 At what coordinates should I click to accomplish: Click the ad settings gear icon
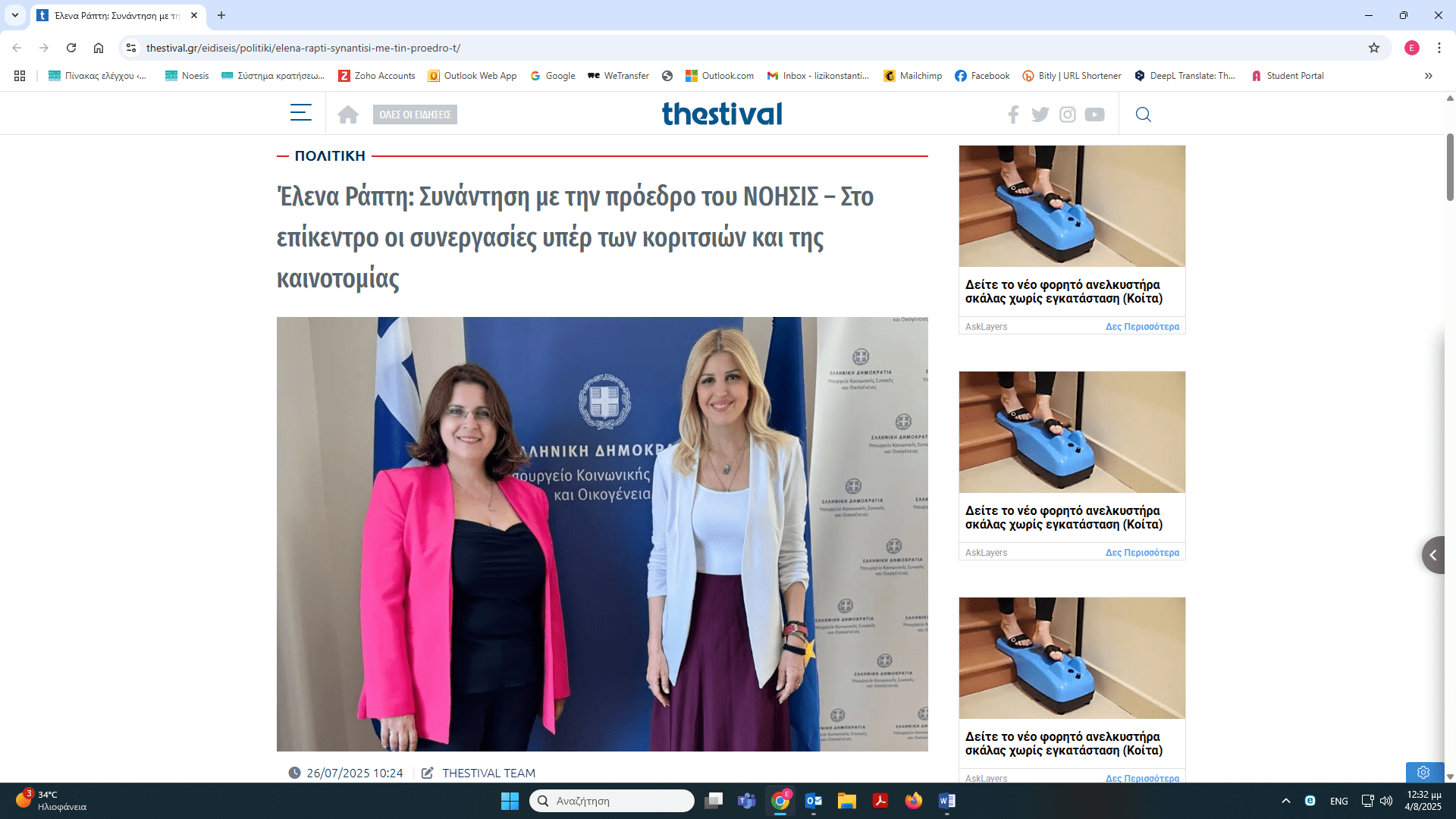point(1423,772)
